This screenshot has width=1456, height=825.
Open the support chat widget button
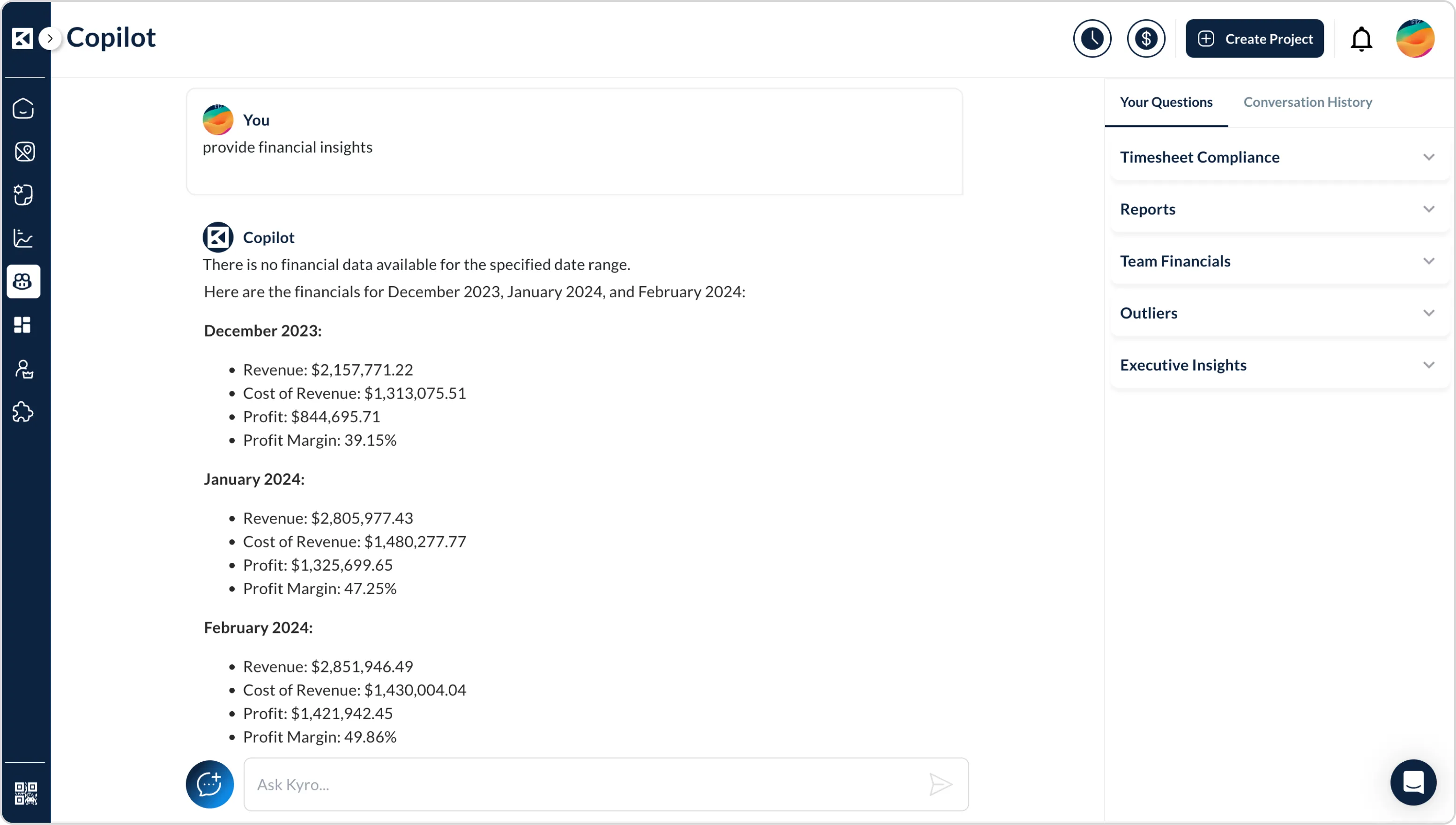[1413, 782]
